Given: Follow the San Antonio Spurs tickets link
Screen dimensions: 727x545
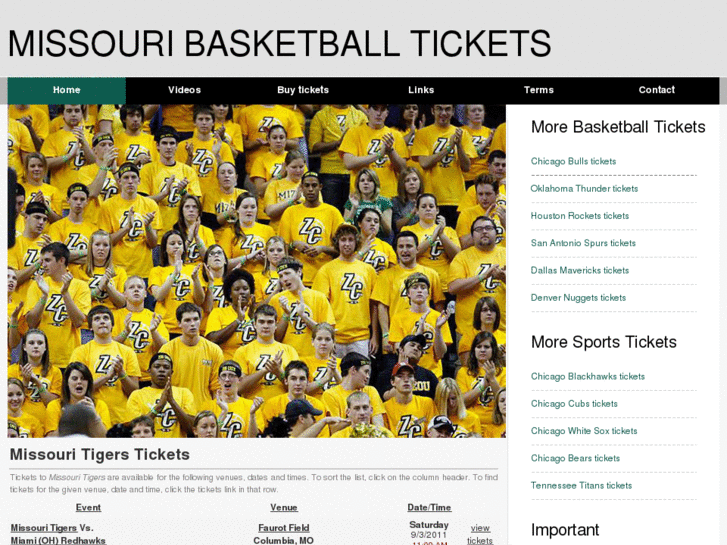Looking at the screenshot, I should (x=583, y=243).
